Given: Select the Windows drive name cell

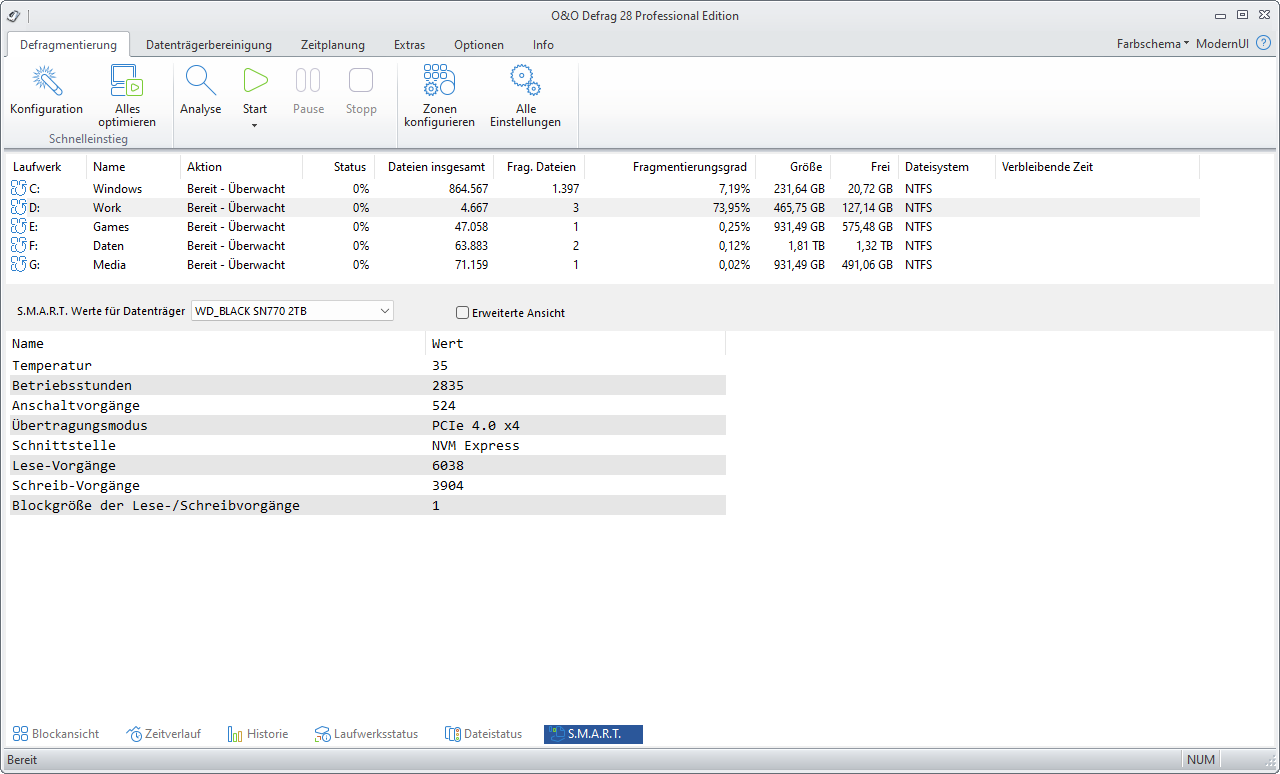Looking at the screenshot, I should click(x=117, y=189).
